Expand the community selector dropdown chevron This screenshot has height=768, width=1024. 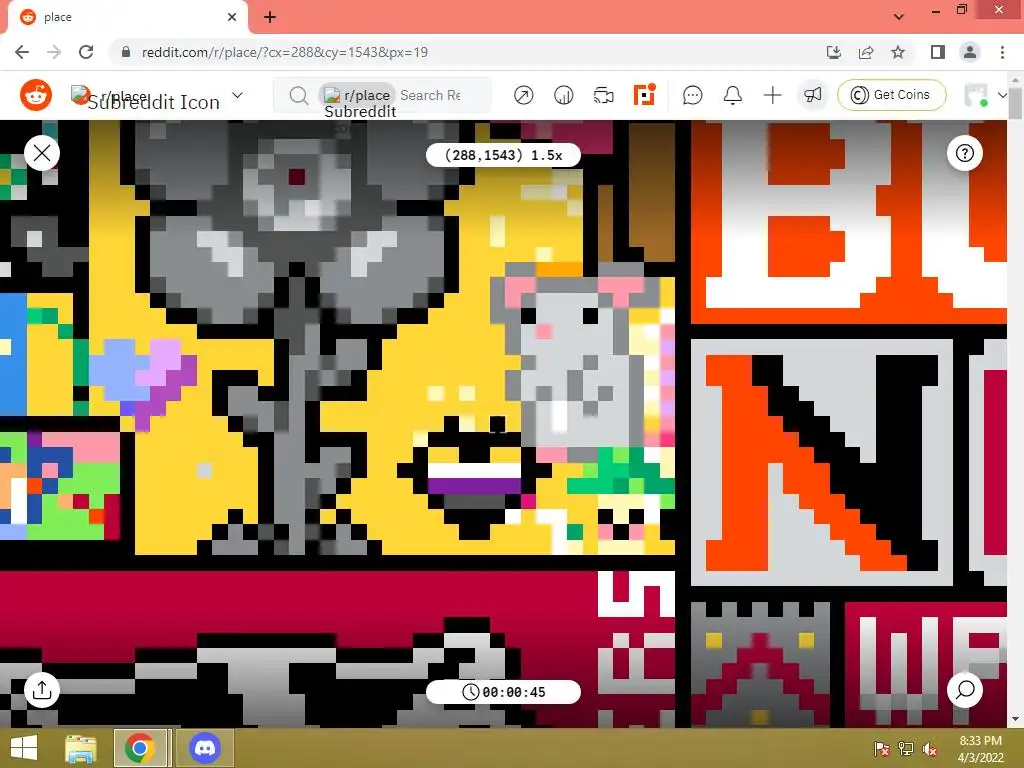coord(238,95)
